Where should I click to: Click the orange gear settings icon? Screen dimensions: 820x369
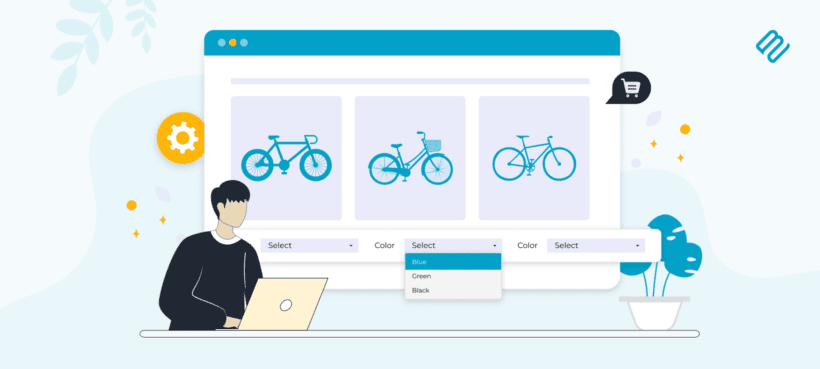[x=182, y=139]
